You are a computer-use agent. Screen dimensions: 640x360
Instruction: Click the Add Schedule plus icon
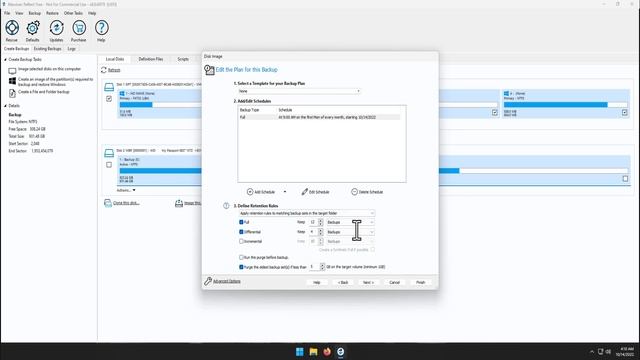[x=250, y=192]
